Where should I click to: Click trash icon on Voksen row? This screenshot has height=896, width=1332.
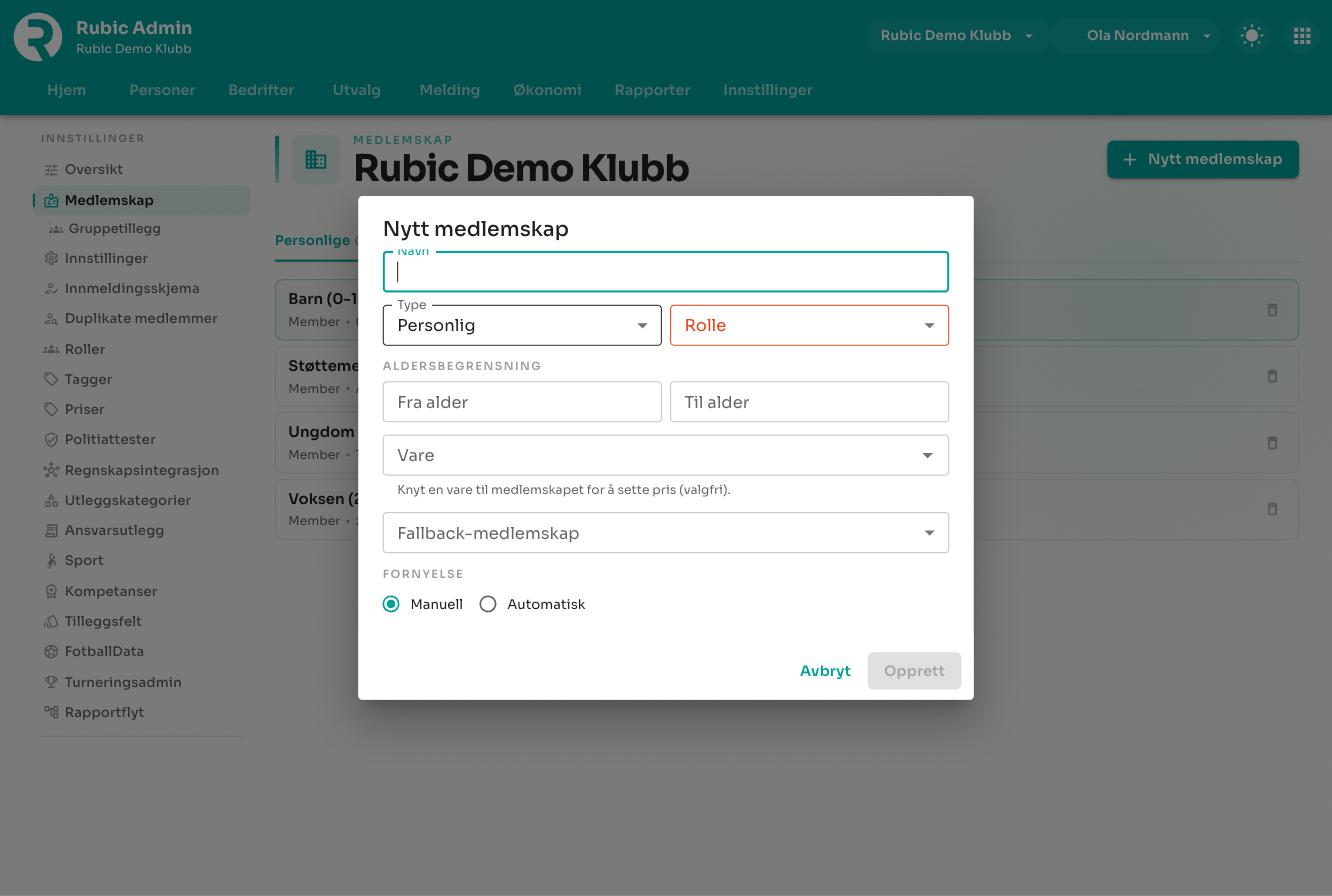1272,509
